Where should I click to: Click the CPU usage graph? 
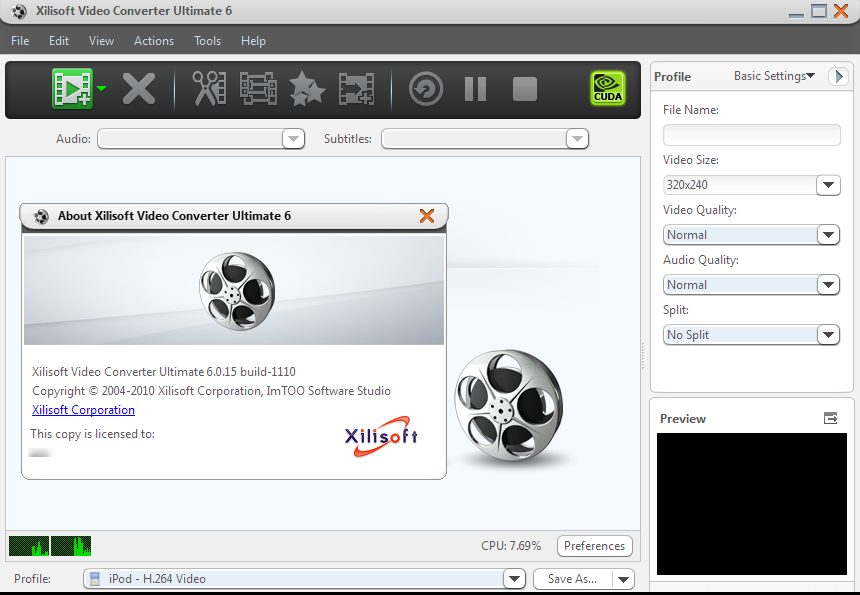[x=50, y=546]
